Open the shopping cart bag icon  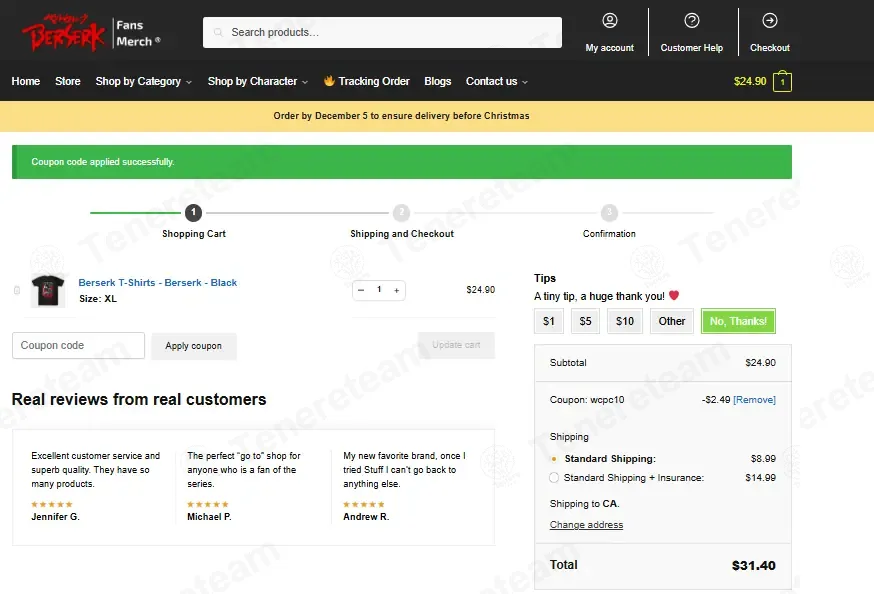[782, 81]
